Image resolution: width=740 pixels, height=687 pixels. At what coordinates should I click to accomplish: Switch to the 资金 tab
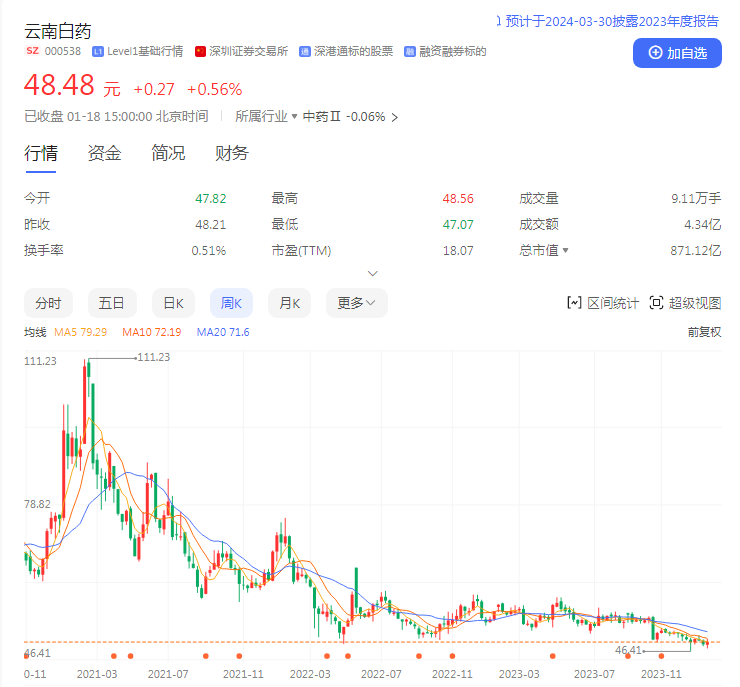(x=104, y=153)
